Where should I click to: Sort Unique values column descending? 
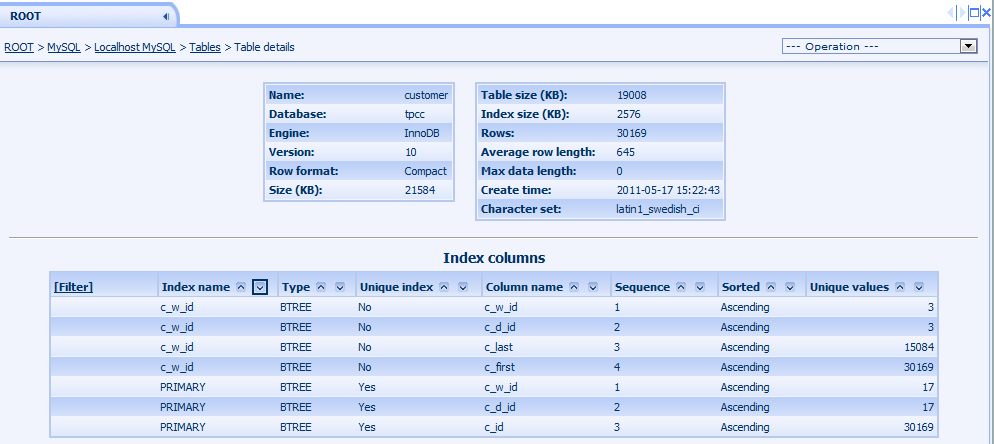click(x=919, y=287)
